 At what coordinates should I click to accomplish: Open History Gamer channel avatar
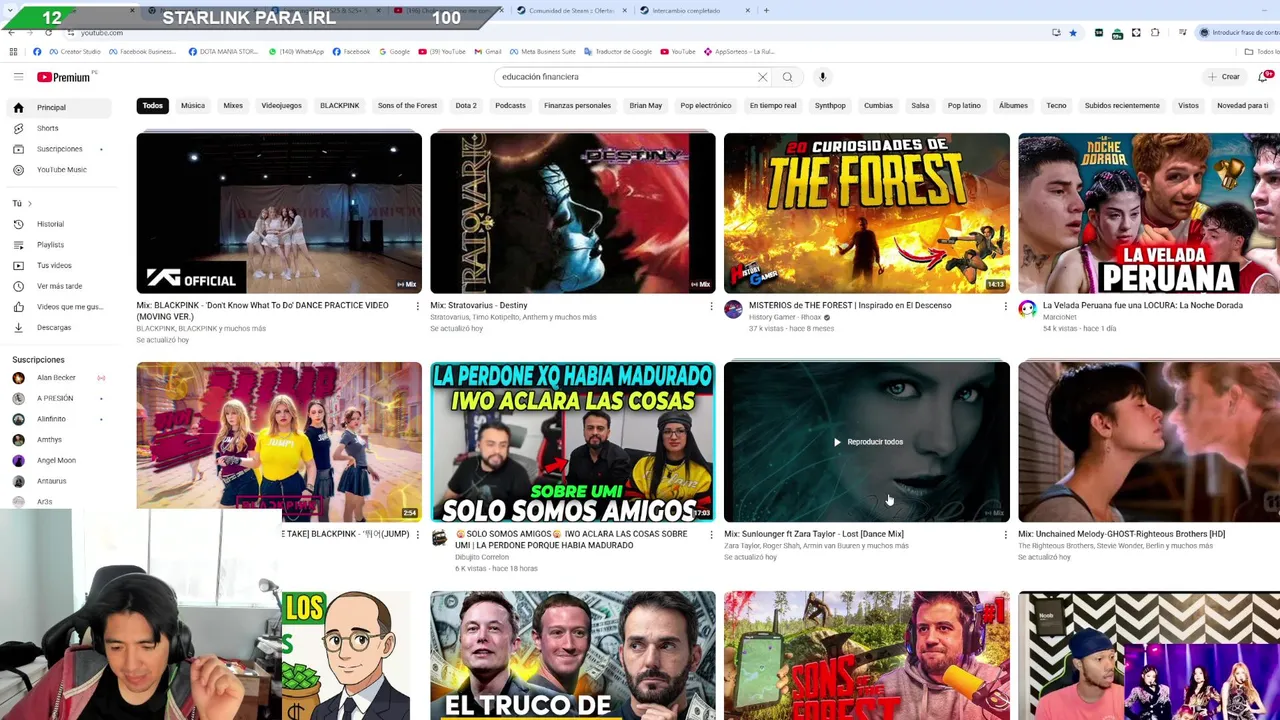pyautogui.click(x=733, y=309)
